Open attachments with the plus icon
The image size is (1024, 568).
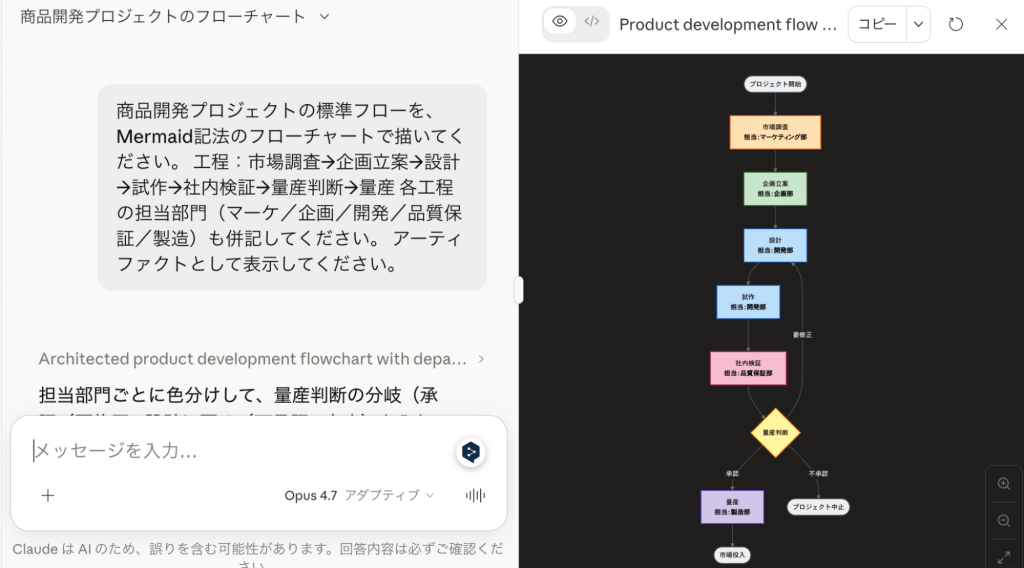coord(48,496)
